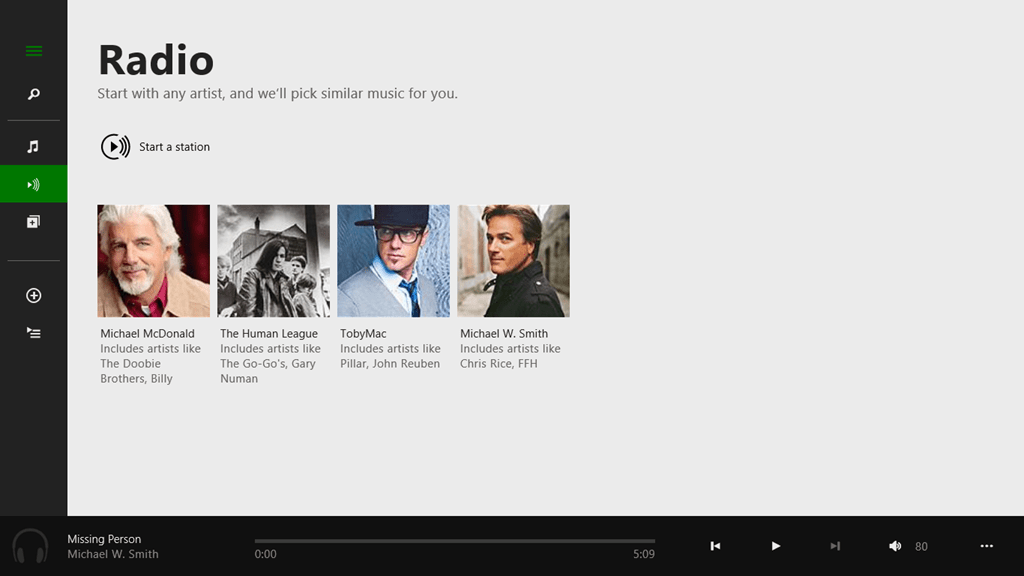Click the Start a station label
The width and height of the screenshot is (1024, 576).
pyautogui.click(x=174, y=147)
